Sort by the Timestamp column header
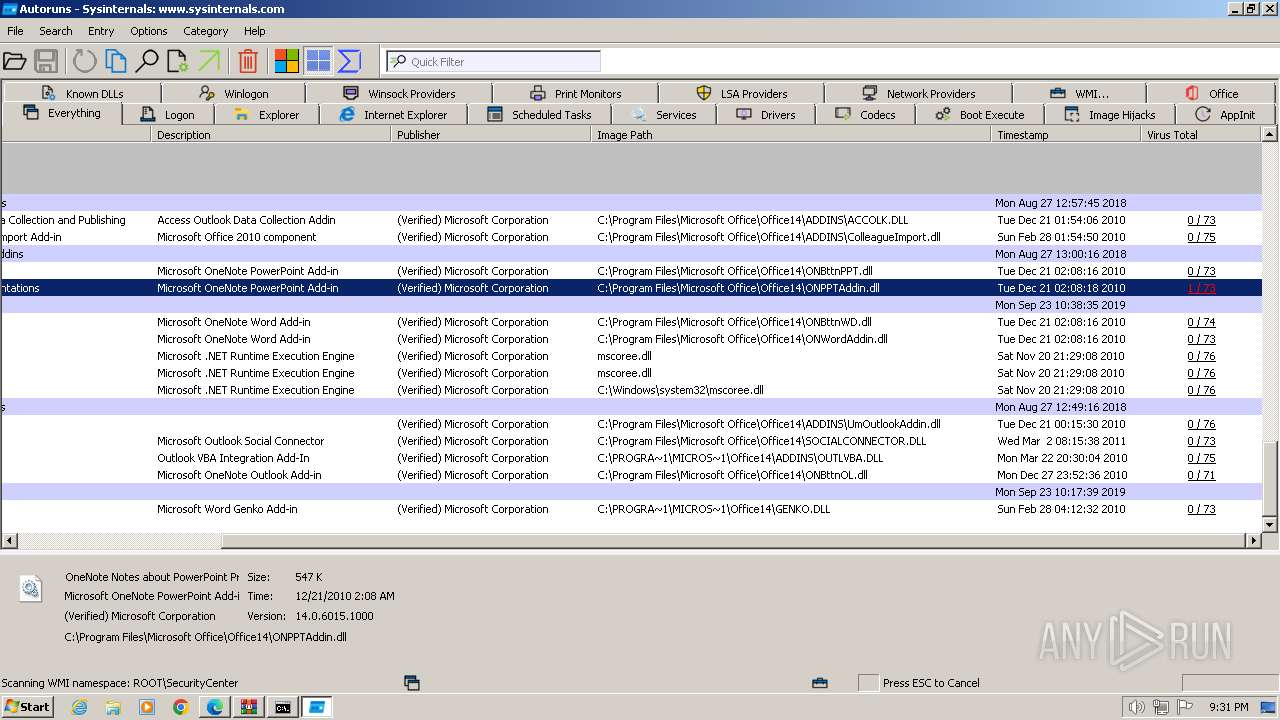Viewport: 1280px width, 720px height. (x=1066, y=134)
